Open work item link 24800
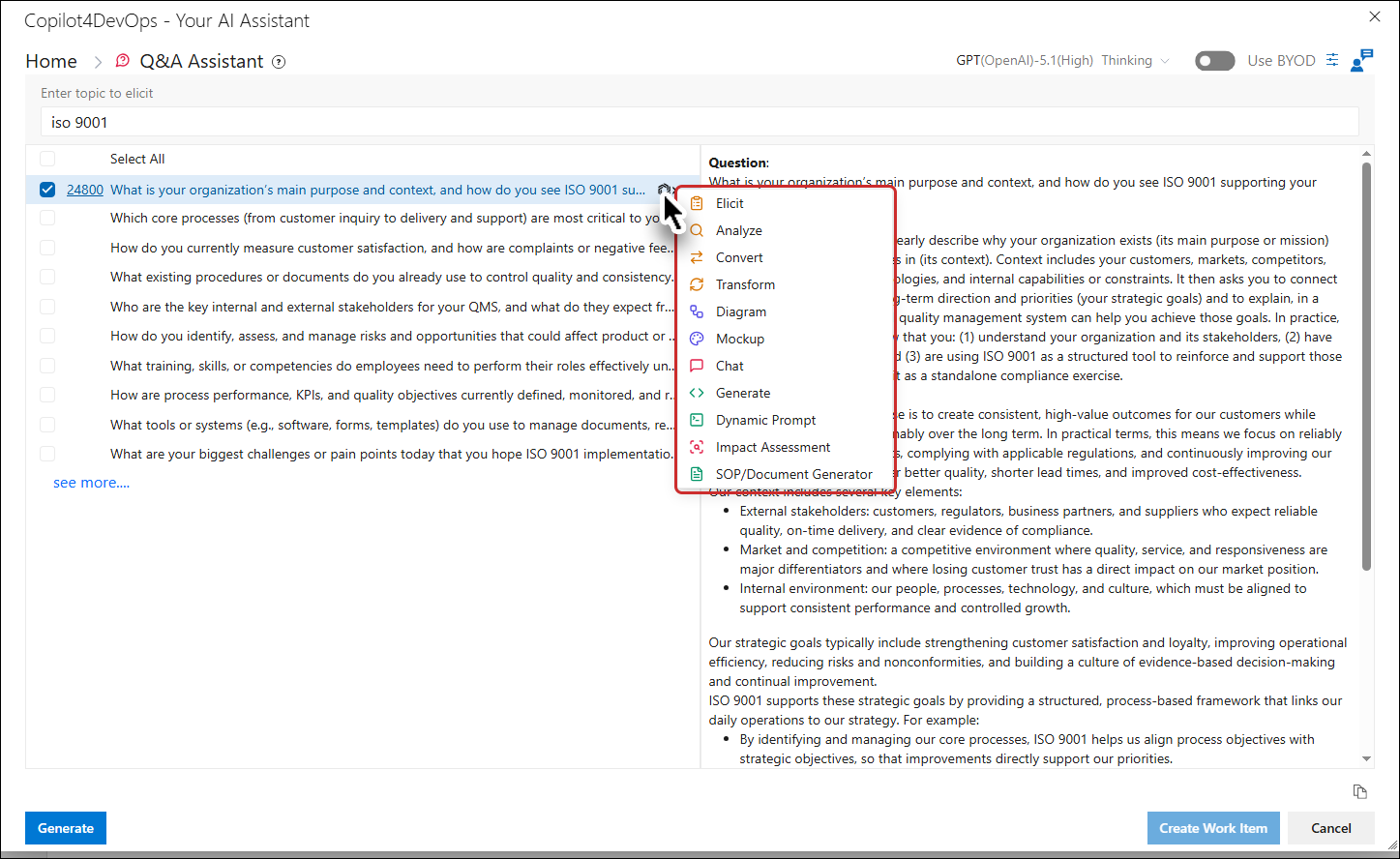The image size is (1400, 859). pos(85,190)
